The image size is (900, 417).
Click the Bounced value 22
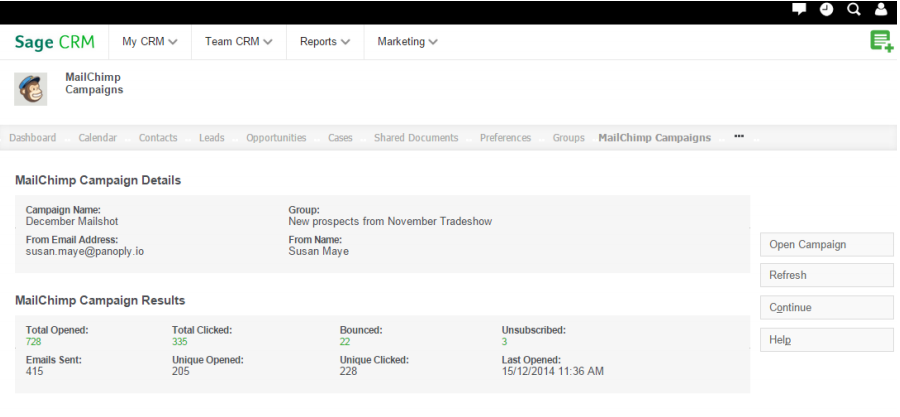(x=345, y=342)
